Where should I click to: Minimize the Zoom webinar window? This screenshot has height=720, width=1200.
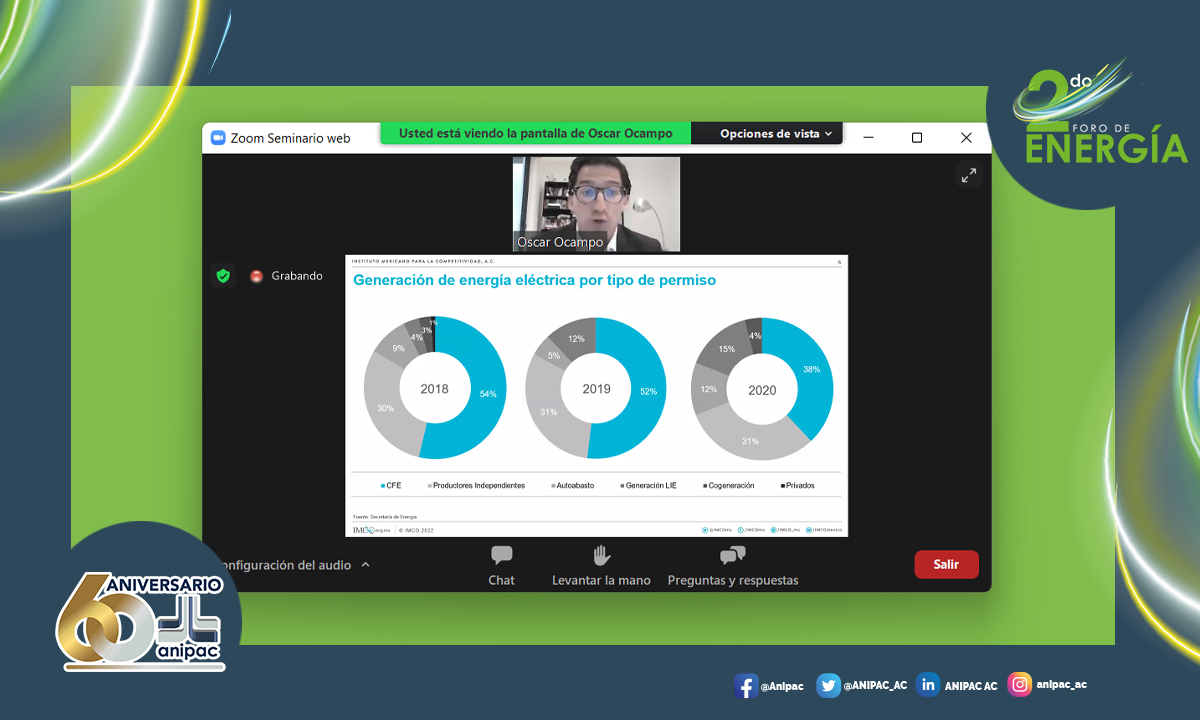[x=868, y=138]
